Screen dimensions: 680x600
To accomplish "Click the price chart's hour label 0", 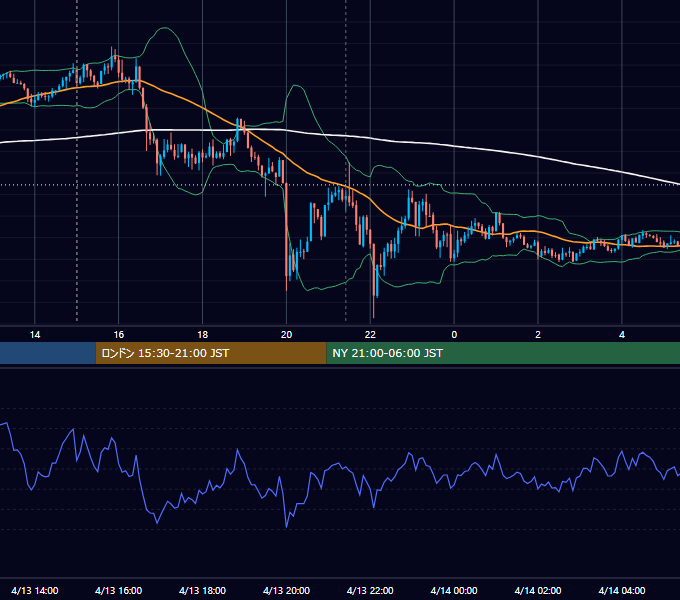I will click(x=454, y=335).
